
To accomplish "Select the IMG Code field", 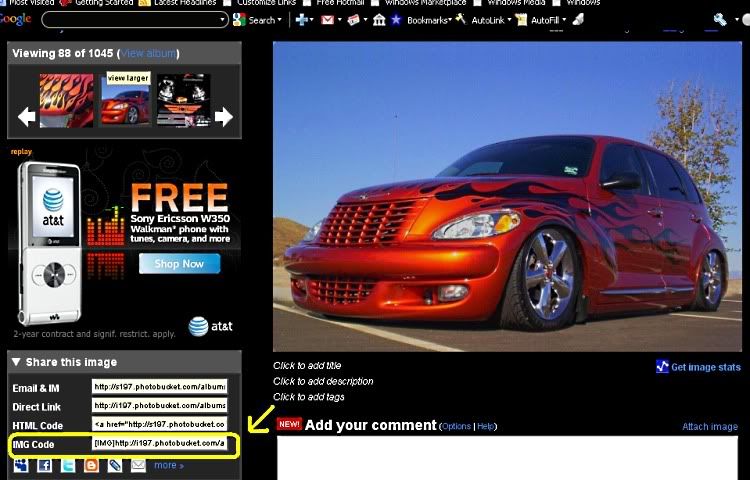I will click(x=159, y=443).
